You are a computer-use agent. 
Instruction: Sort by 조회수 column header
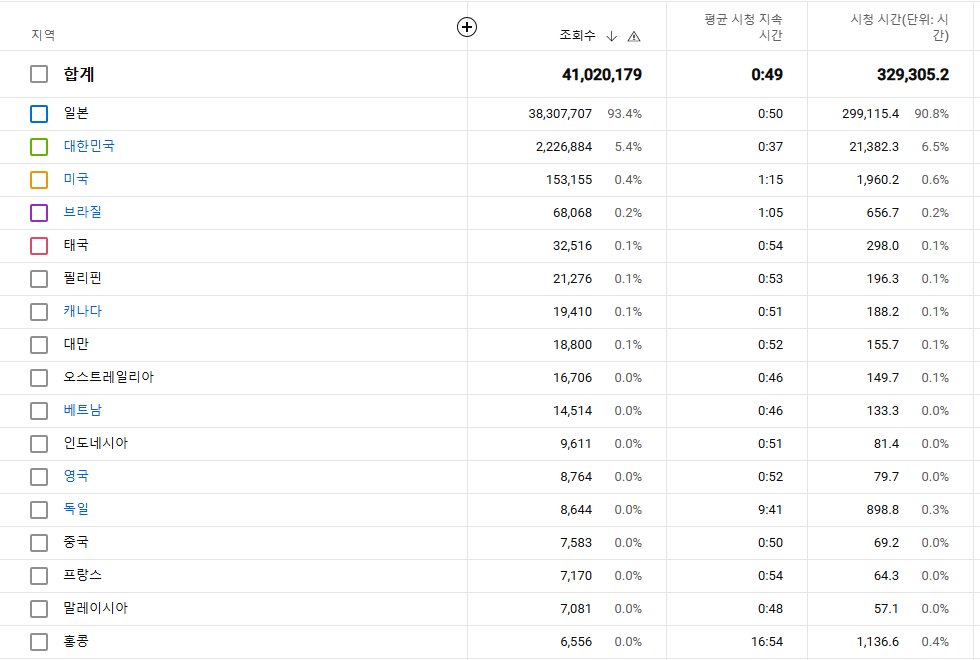577,35
